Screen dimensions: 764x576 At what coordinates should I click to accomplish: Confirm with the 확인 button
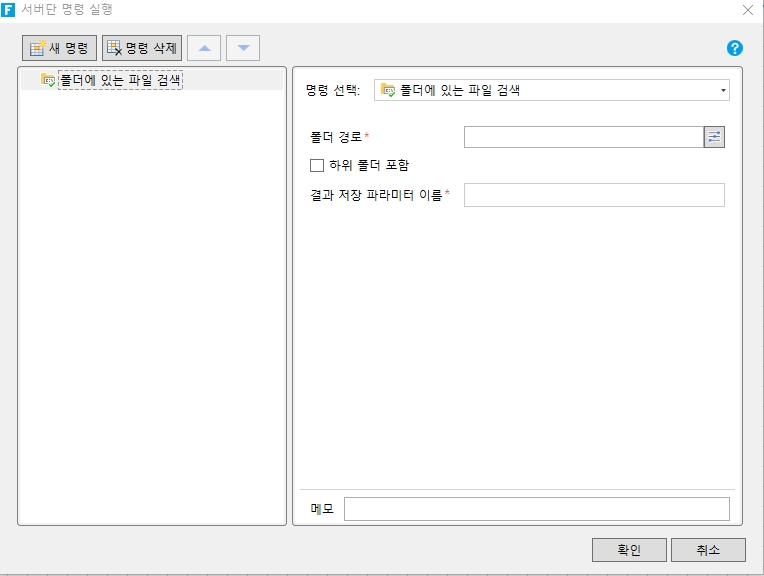click(x=629, y=550)
